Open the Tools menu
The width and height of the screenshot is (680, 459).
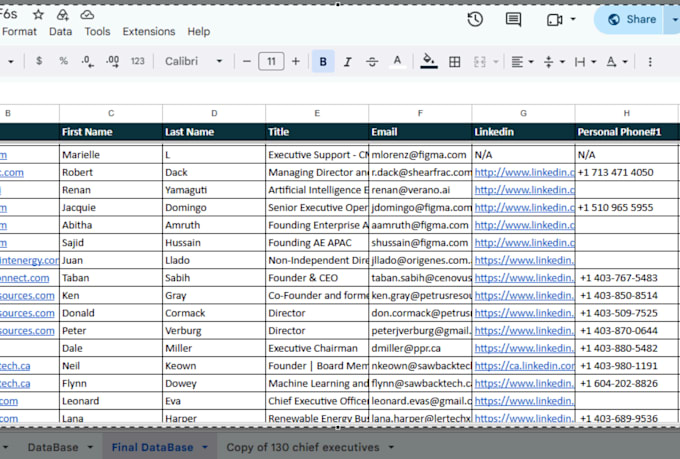pyautogui.click(x=97, y=32)
